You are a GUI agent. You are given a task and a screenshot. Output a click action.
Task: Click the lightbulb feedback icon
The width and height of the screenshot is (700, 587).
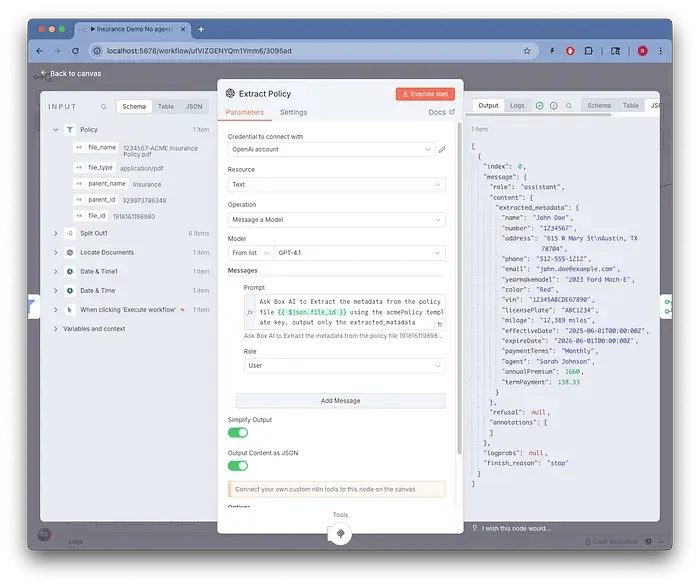[475, 528]
